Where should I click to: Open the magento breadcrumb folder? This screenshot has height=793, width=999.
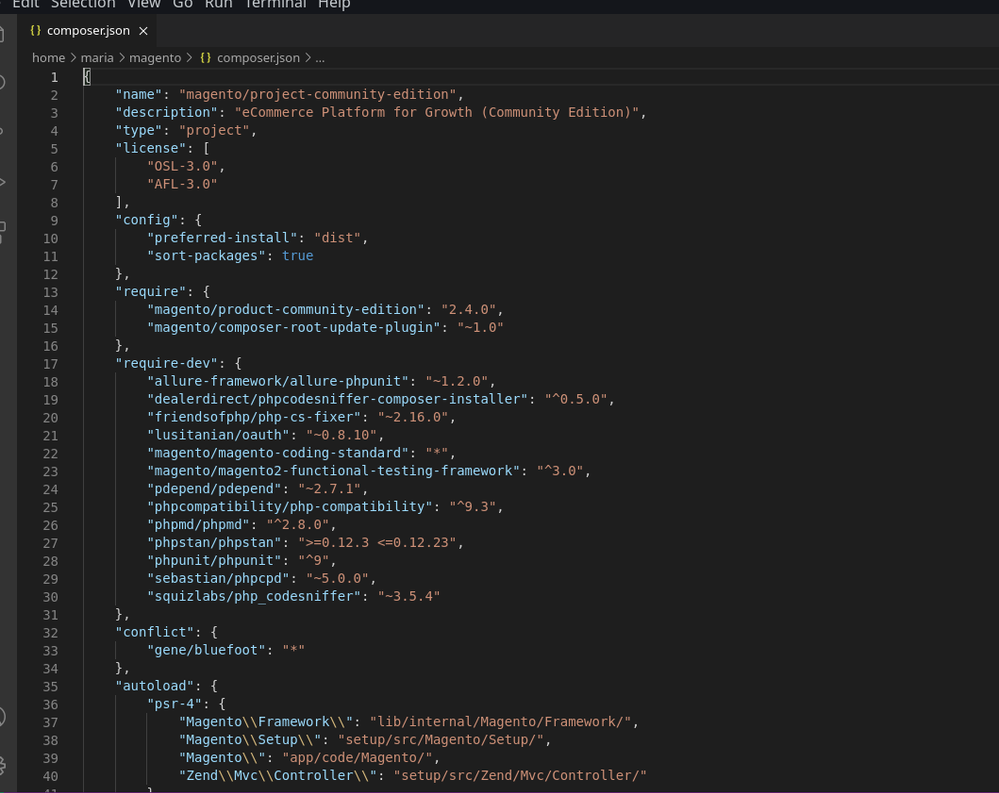coord(155,58)
